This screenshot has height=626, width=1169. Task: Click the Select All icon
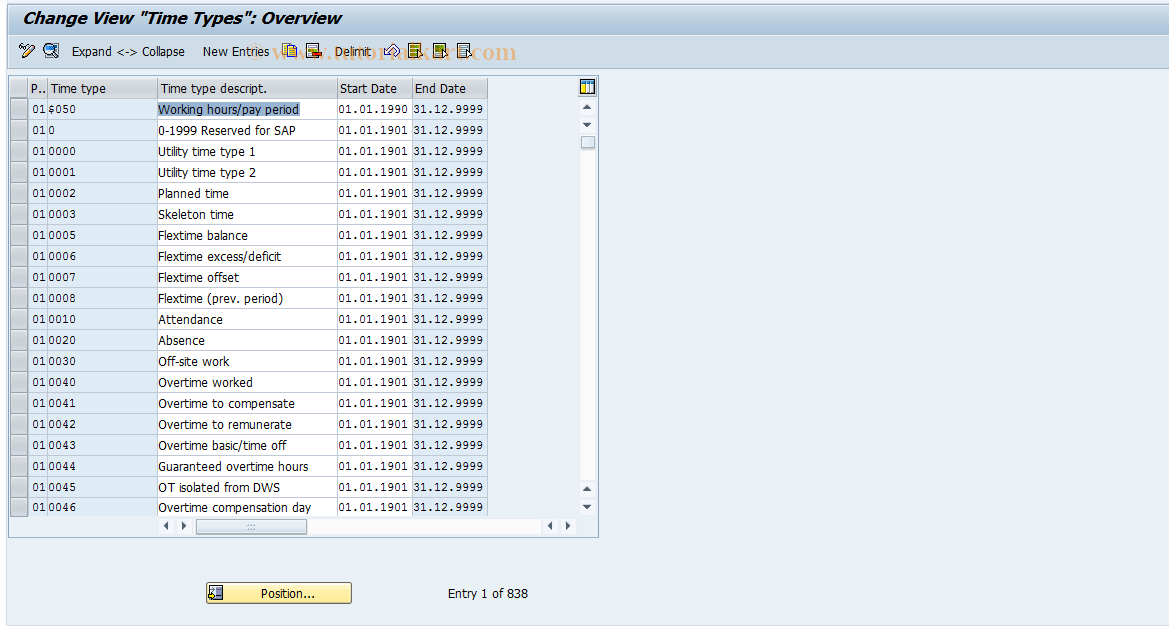click(x=415, y=51)
